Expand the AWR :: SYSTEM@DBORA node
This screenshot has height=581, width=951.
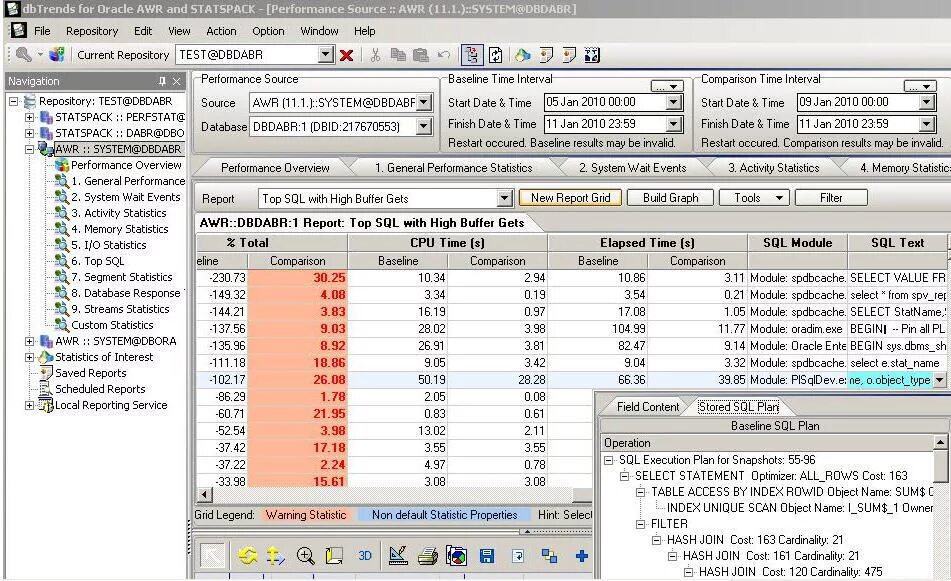point(29,341)
